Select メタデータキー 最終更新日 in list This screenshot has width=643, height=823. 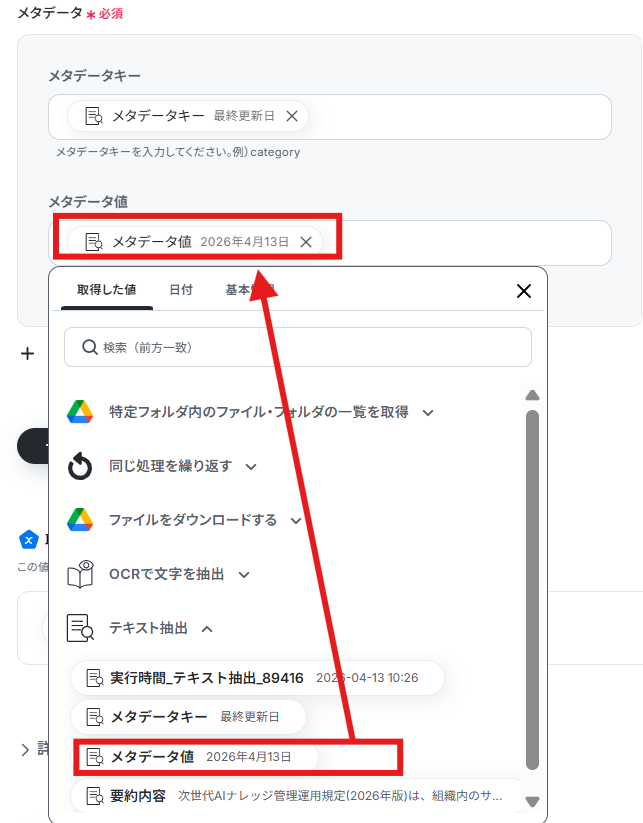(188, 717)
